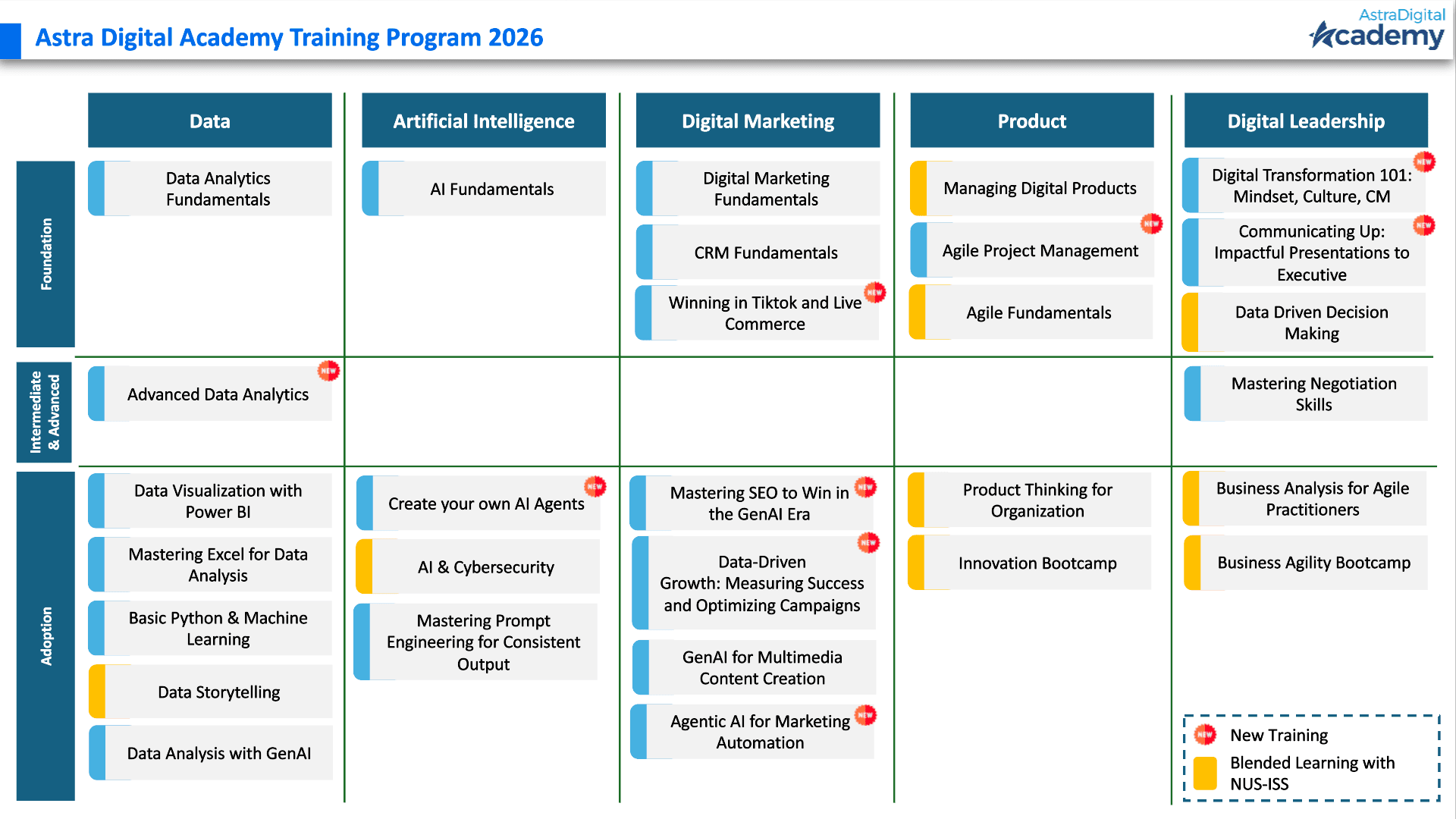Select the Digital Leadership column header
The height and width of the screenshot is (819, 1456).
pos(1305,120)
